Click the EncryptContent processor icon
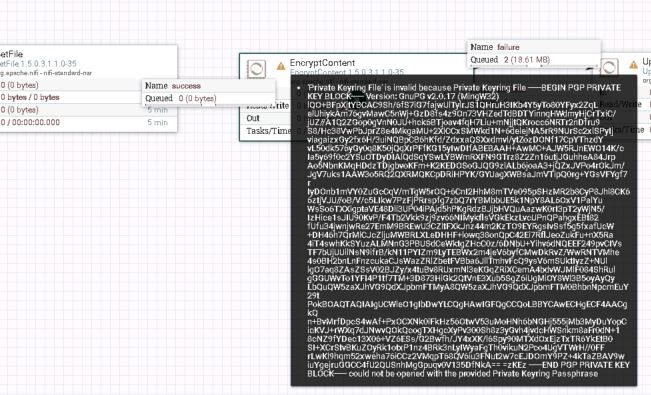 [256, 69]
